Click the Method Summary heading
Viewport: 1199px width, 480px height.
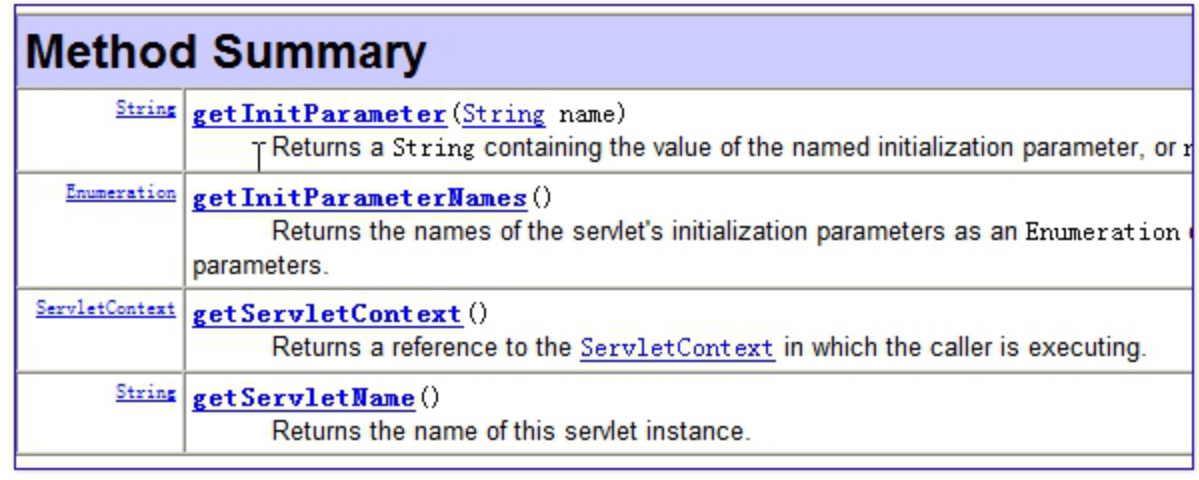pos(226,52)
